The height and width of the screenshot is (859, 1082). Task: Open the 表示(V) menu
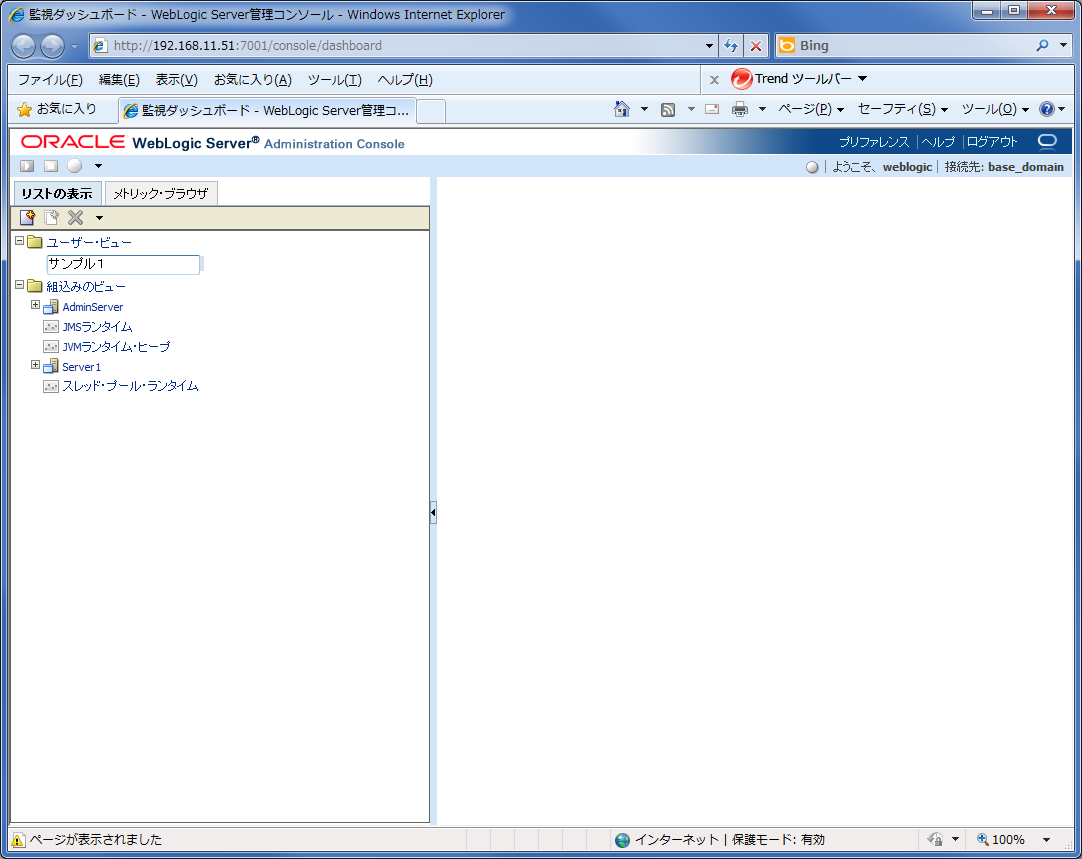177,80
